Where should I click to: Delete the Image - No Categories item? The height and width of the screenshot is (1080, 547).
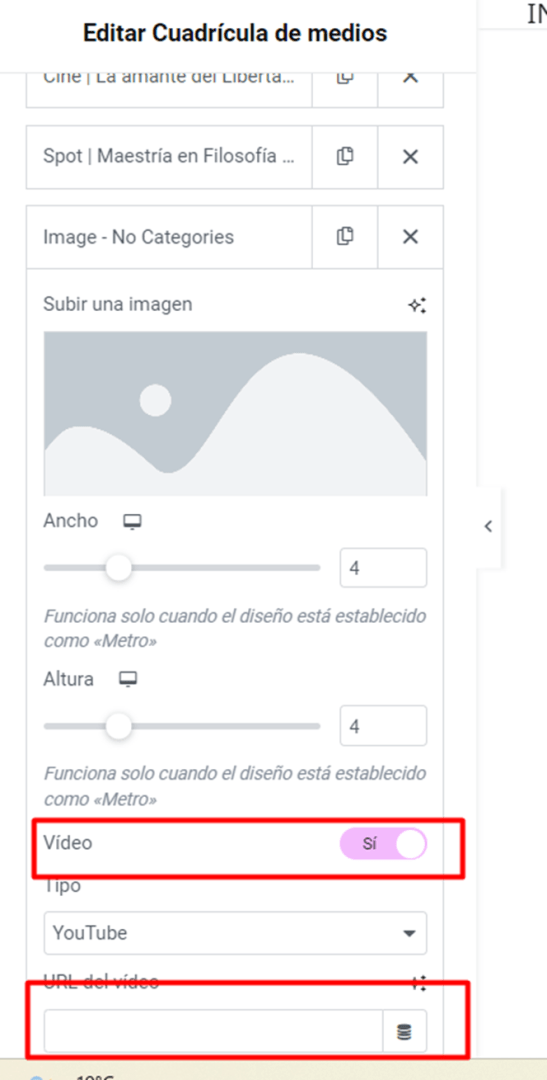coord(410,237)
